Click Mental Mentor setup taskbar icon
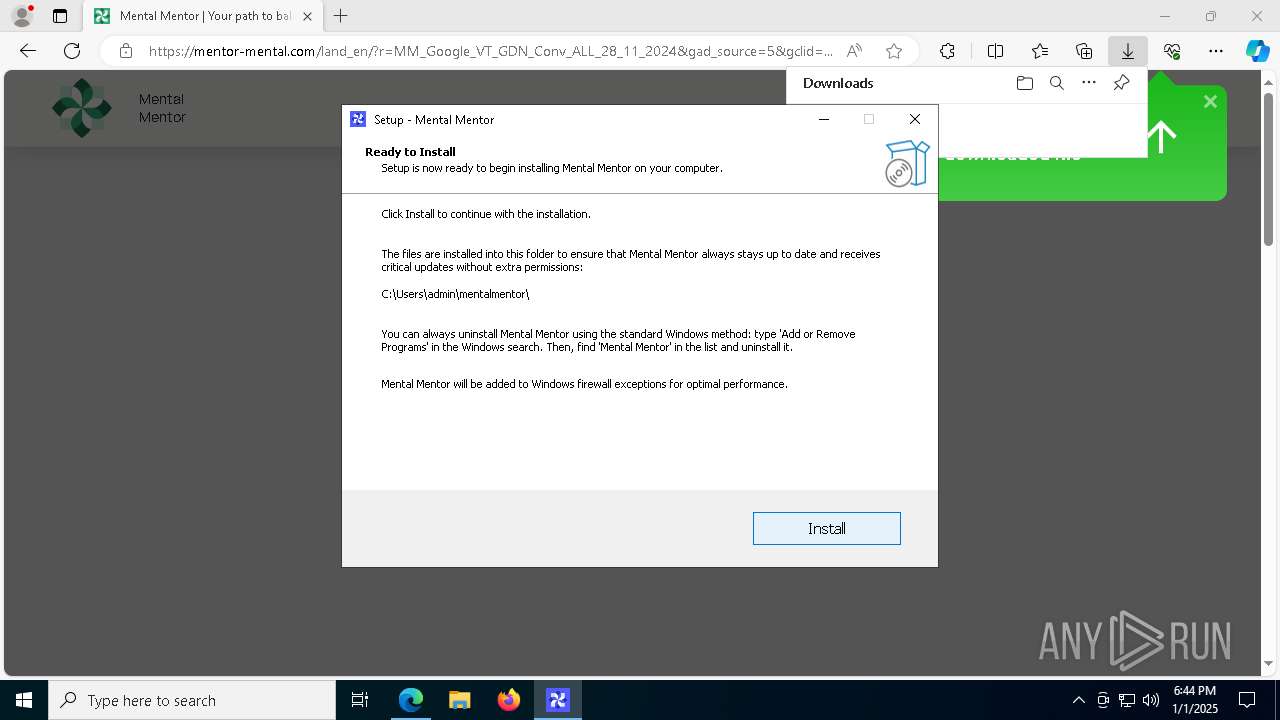 click(558, 700)
